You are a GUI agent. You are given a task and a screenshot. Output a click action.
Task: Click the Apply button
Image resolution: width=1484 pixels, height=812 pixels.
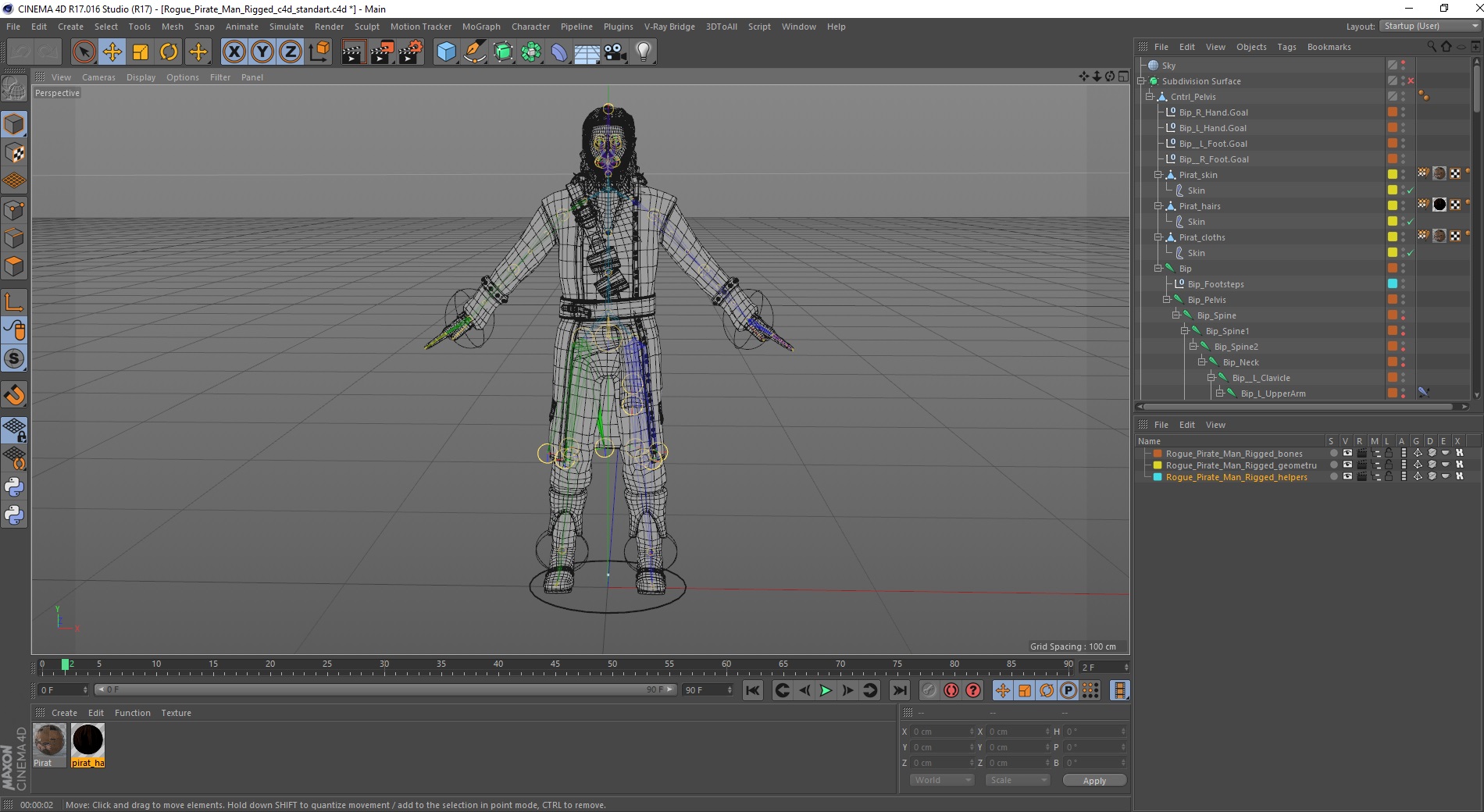point(1094,780)
